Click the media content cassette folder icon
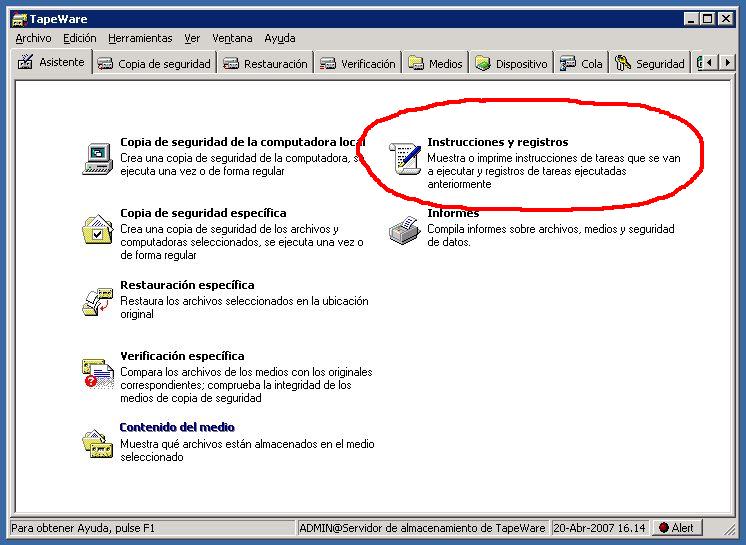Screen dimensions: 746x545 pos(98,444)
